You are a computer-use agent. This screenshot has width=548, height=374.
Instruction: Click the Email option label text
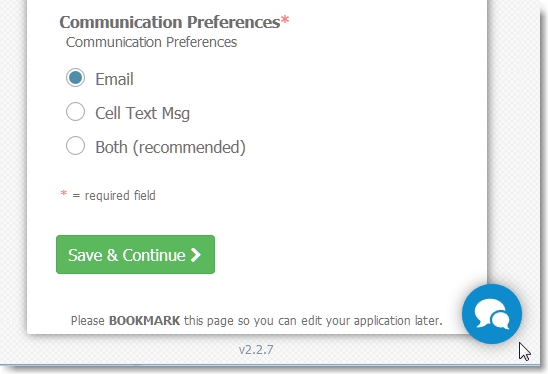[114, 79]
